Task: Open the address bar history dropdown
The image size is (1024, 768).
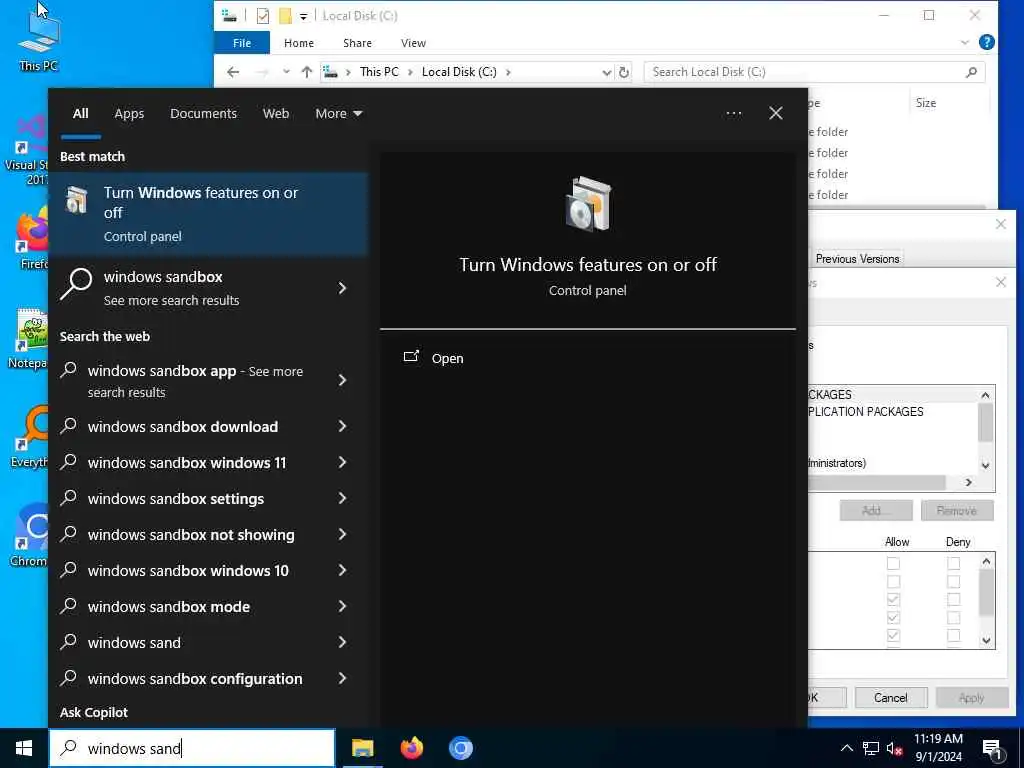Action: pos(606,72)
